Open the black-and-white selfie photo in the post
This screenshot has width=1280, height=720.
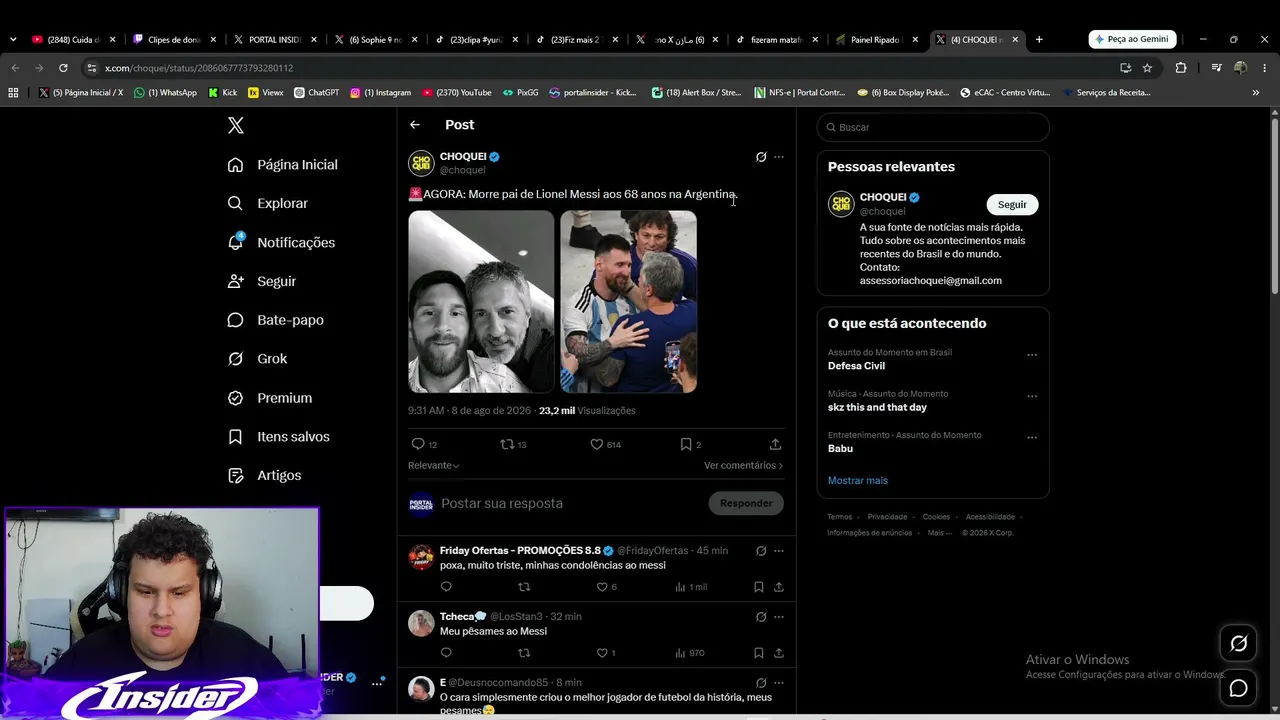tap(481, 301)
